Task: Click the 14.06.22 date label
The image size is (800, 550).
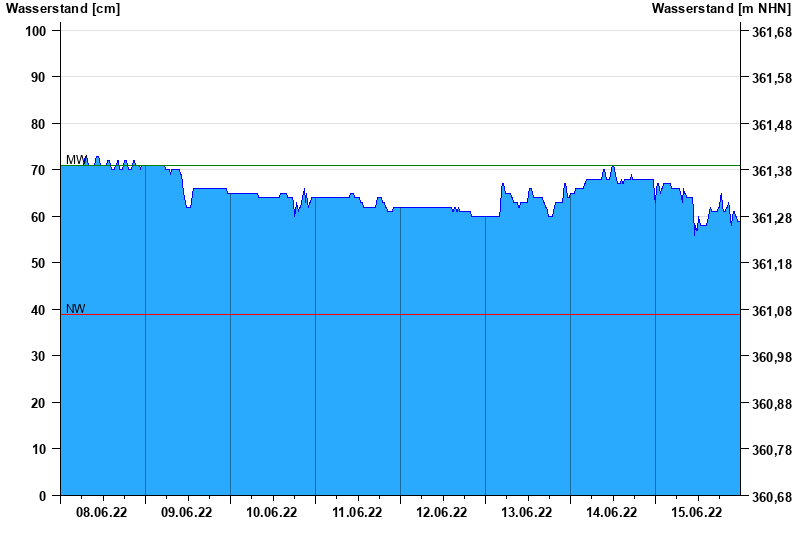Action: click(611, 512)
